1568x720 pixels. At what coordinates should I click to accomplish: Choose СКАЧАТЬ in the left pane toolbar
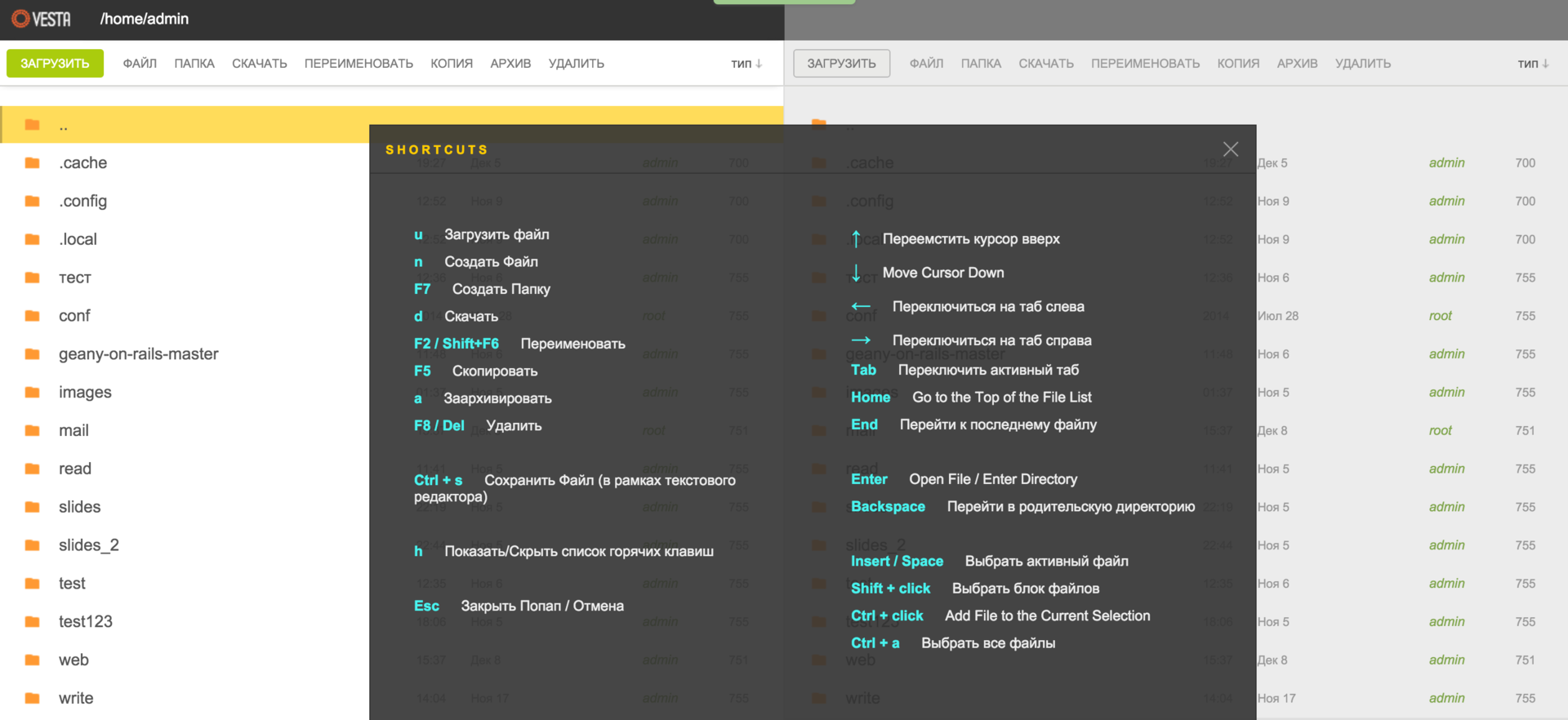[x=260, y=64]
